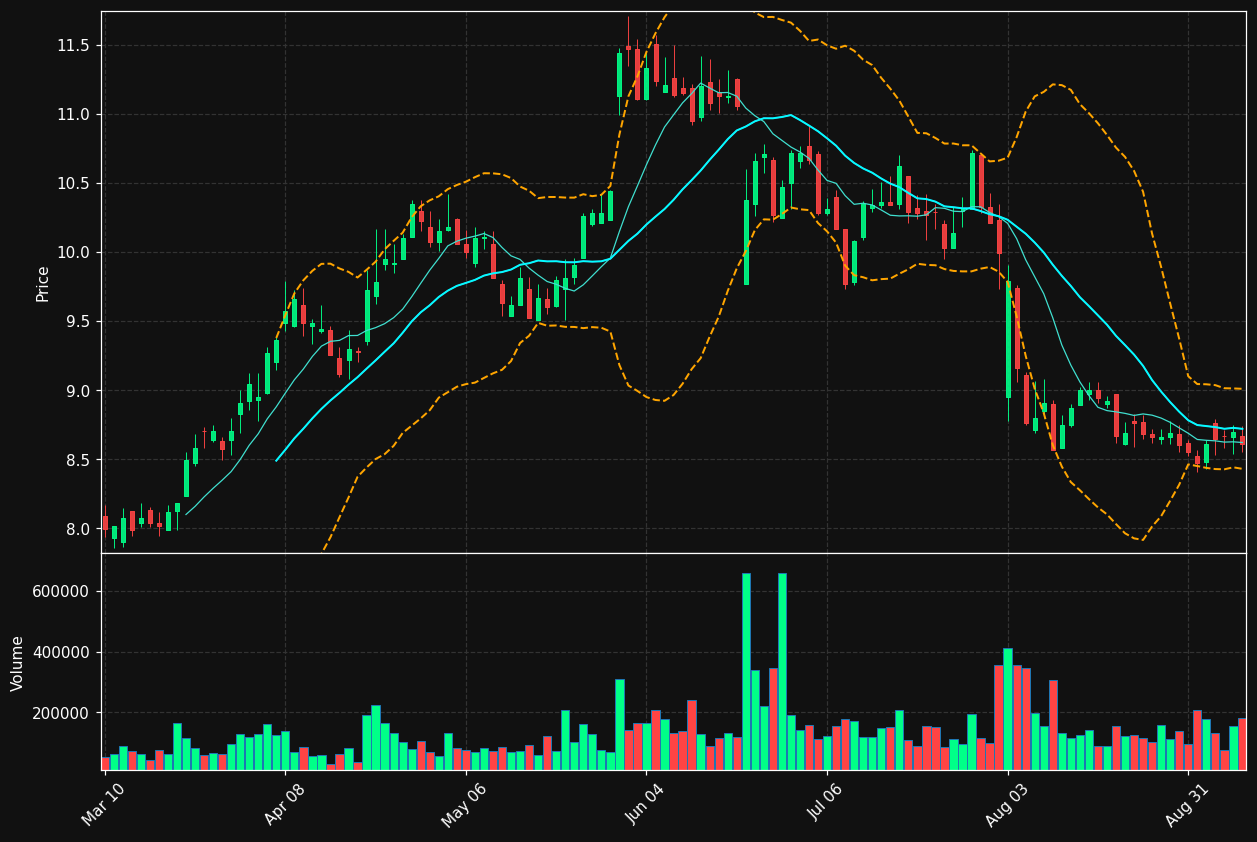
Task: Click the 600000 volume axis label
Action: point(62,592)
